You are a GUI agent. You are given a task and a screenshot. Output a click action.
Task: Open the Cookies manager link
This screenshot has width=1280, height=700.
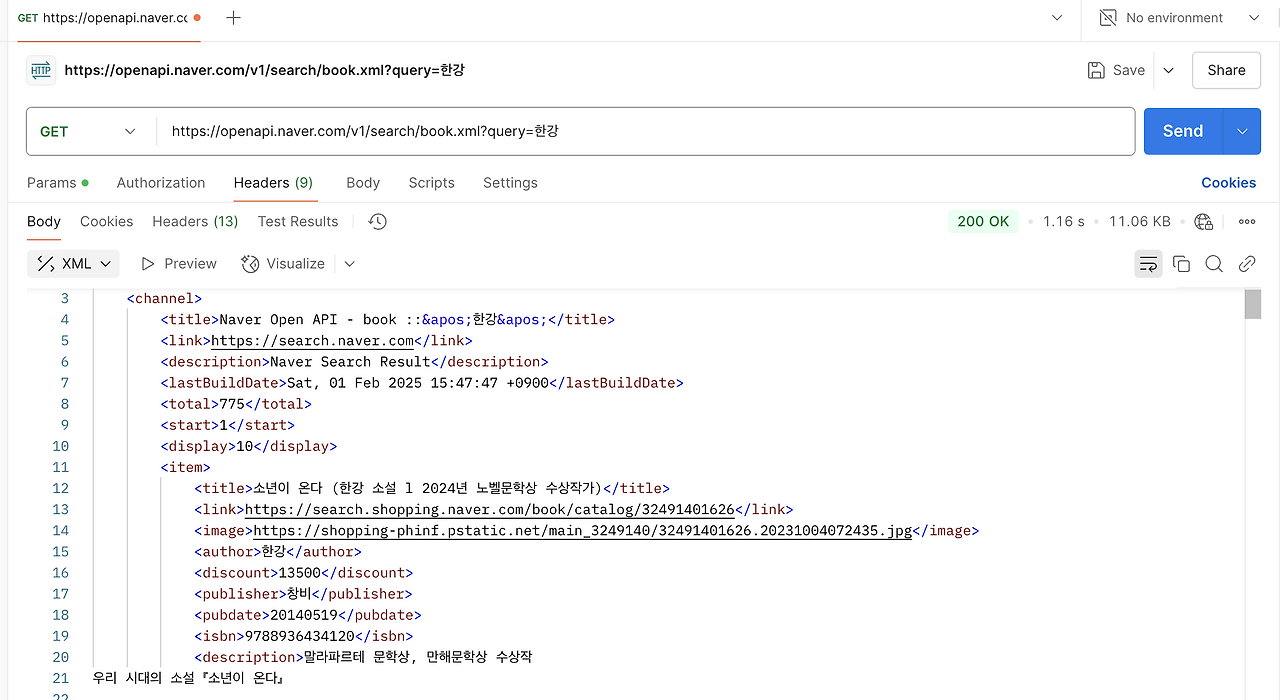pos(1228,183)
